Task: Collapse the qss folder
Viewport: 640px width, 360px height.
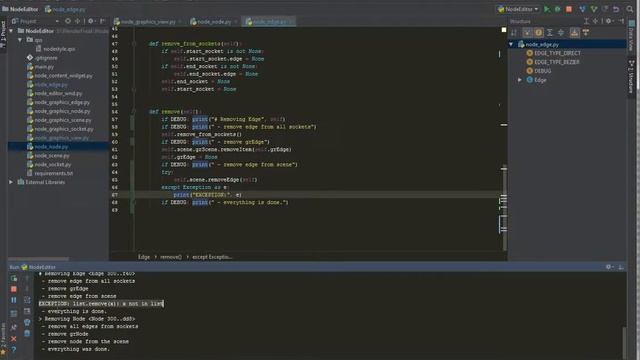Action: pos(20,40)
